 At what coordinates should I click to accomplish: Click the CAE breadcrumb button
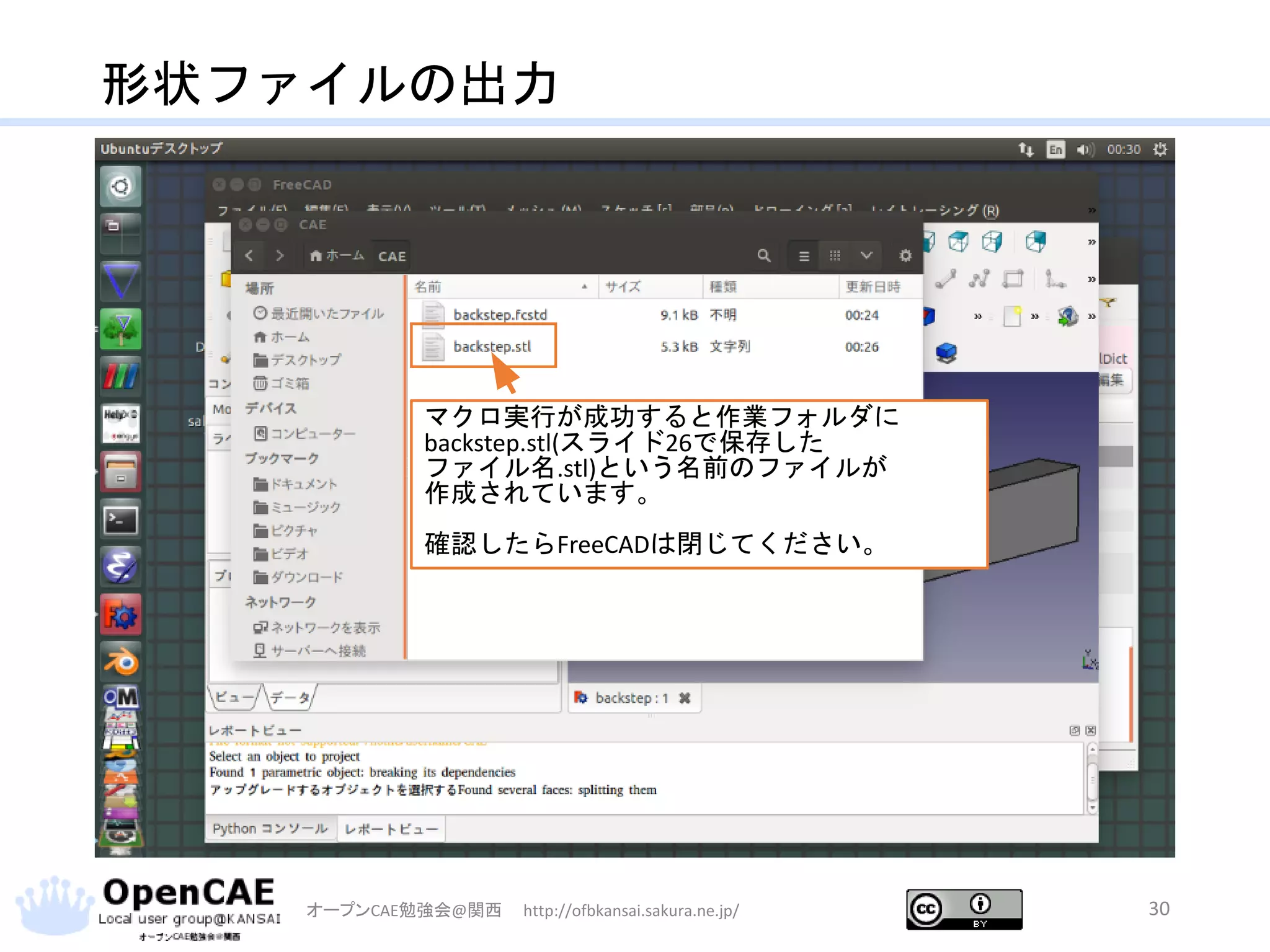tap(392, 256)
